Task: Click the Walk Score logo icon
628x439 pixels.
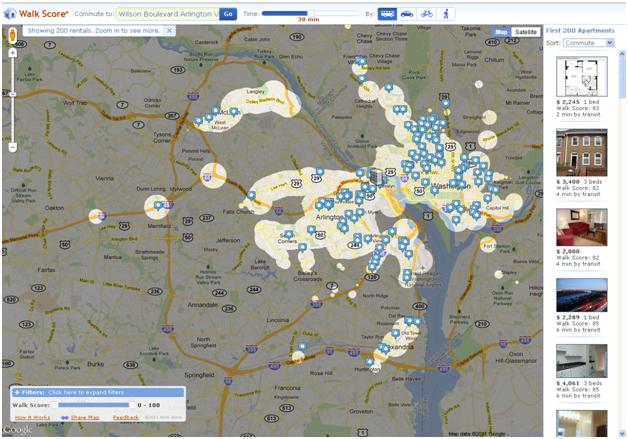Action: (x=9, y=14)
